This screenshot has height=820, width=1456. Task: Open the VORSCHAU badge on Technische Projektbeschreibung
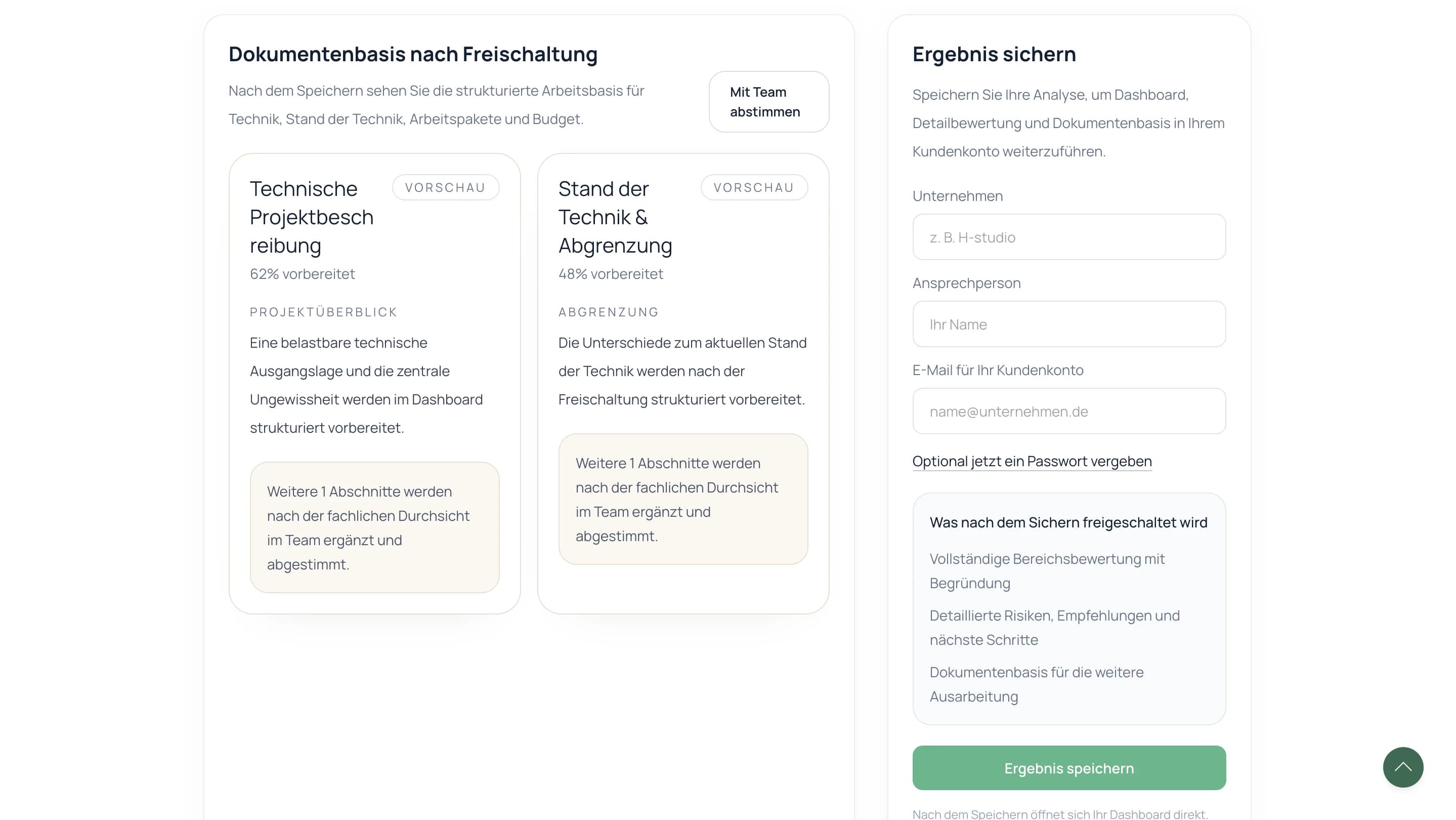click(x=446, y=187)
